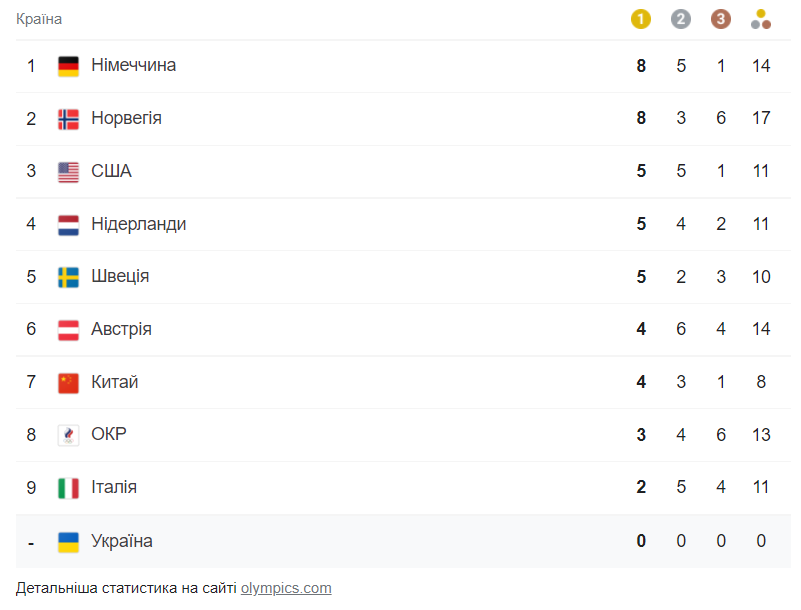Click the gold medal column icon
The width and height of the screenshot is (801, 610).
[x=641, y=17]
